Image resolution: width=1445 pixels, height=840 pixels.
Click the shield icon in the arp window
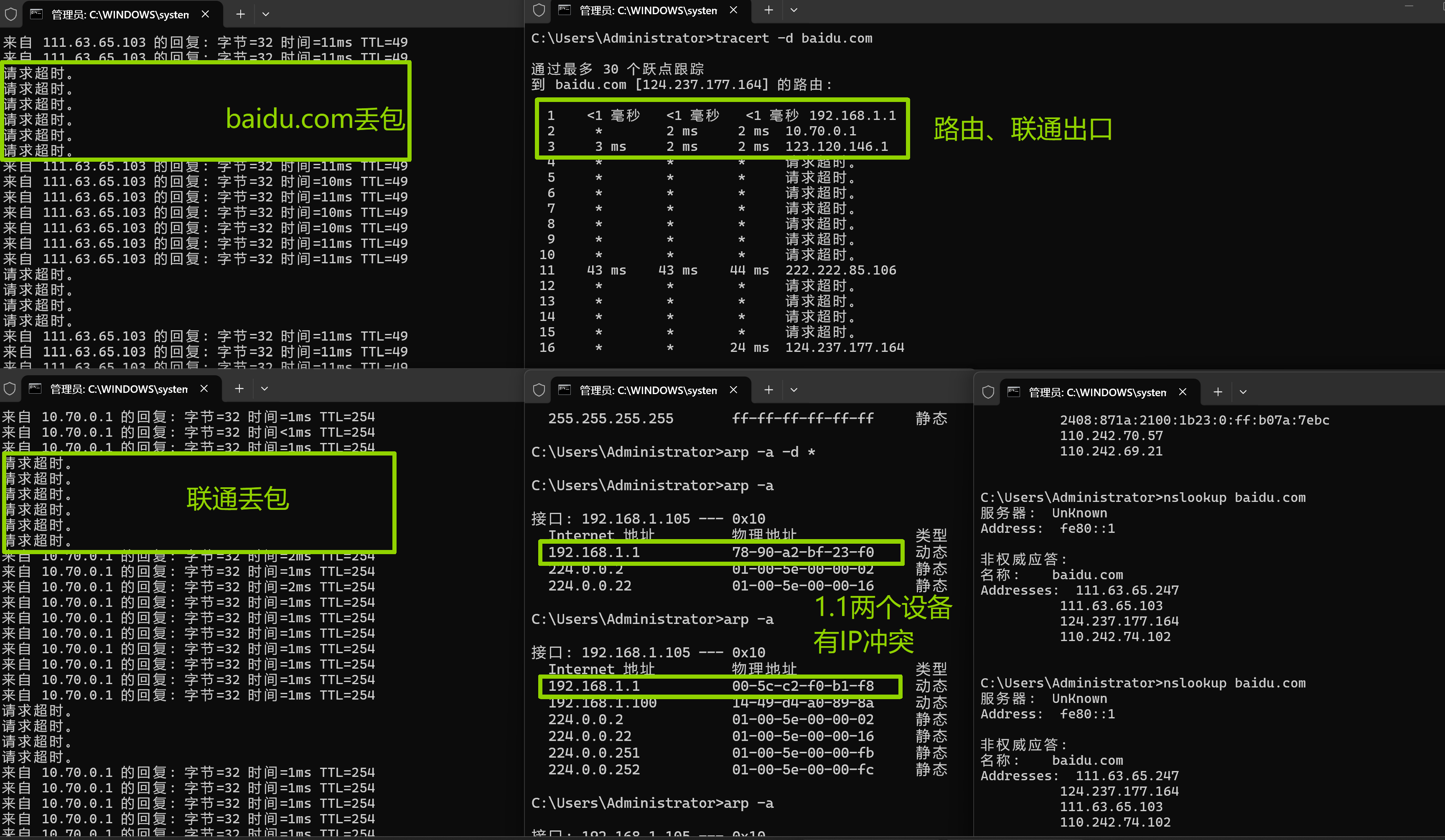(539, 390)
